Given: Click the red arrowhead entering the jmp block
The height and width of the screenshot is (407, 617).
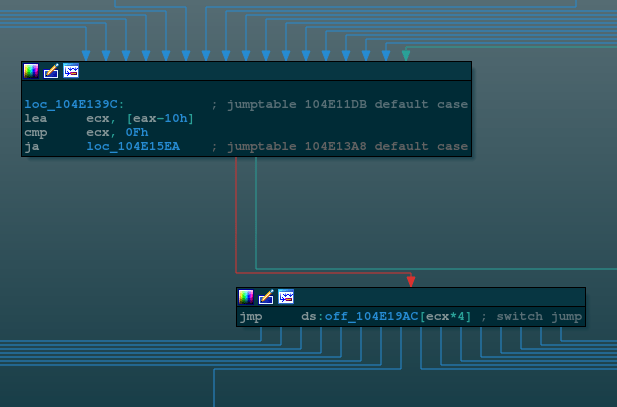Looking at the screenshot, I should coord(411,281).
